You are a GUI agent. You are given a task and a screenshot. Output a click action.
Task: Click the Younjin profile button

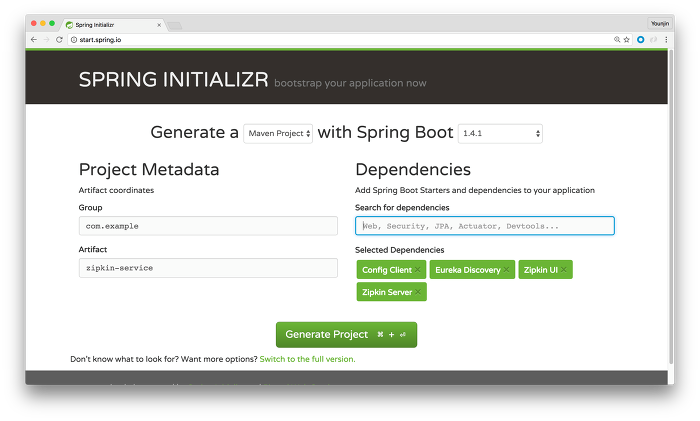tap(661, 21)
